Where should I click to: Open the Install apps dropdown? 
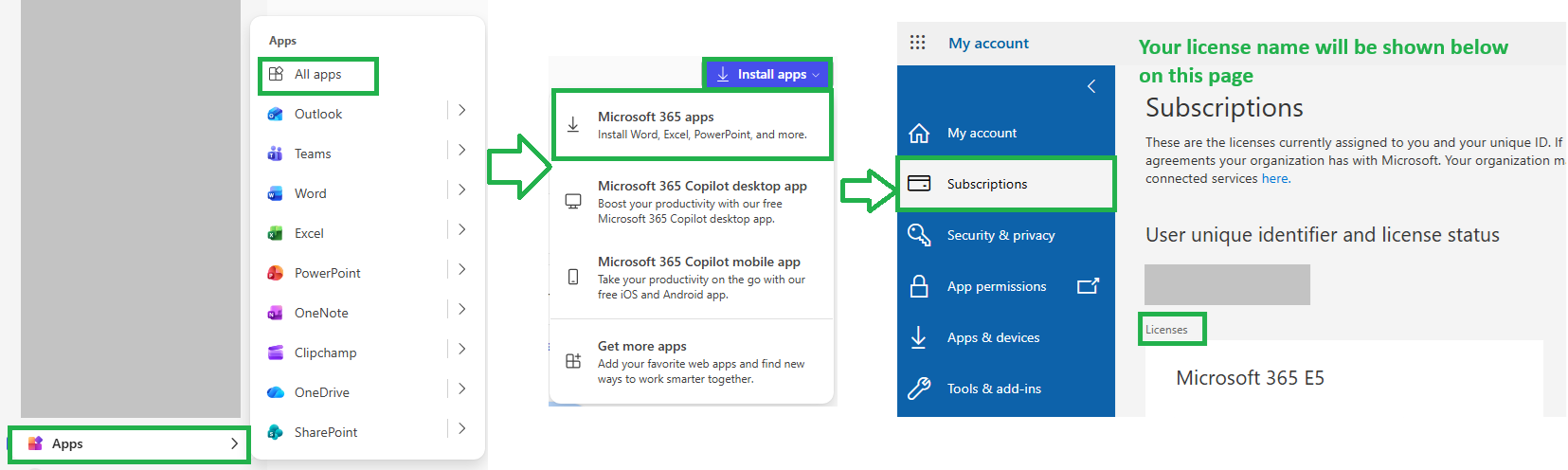coord(766,74)
